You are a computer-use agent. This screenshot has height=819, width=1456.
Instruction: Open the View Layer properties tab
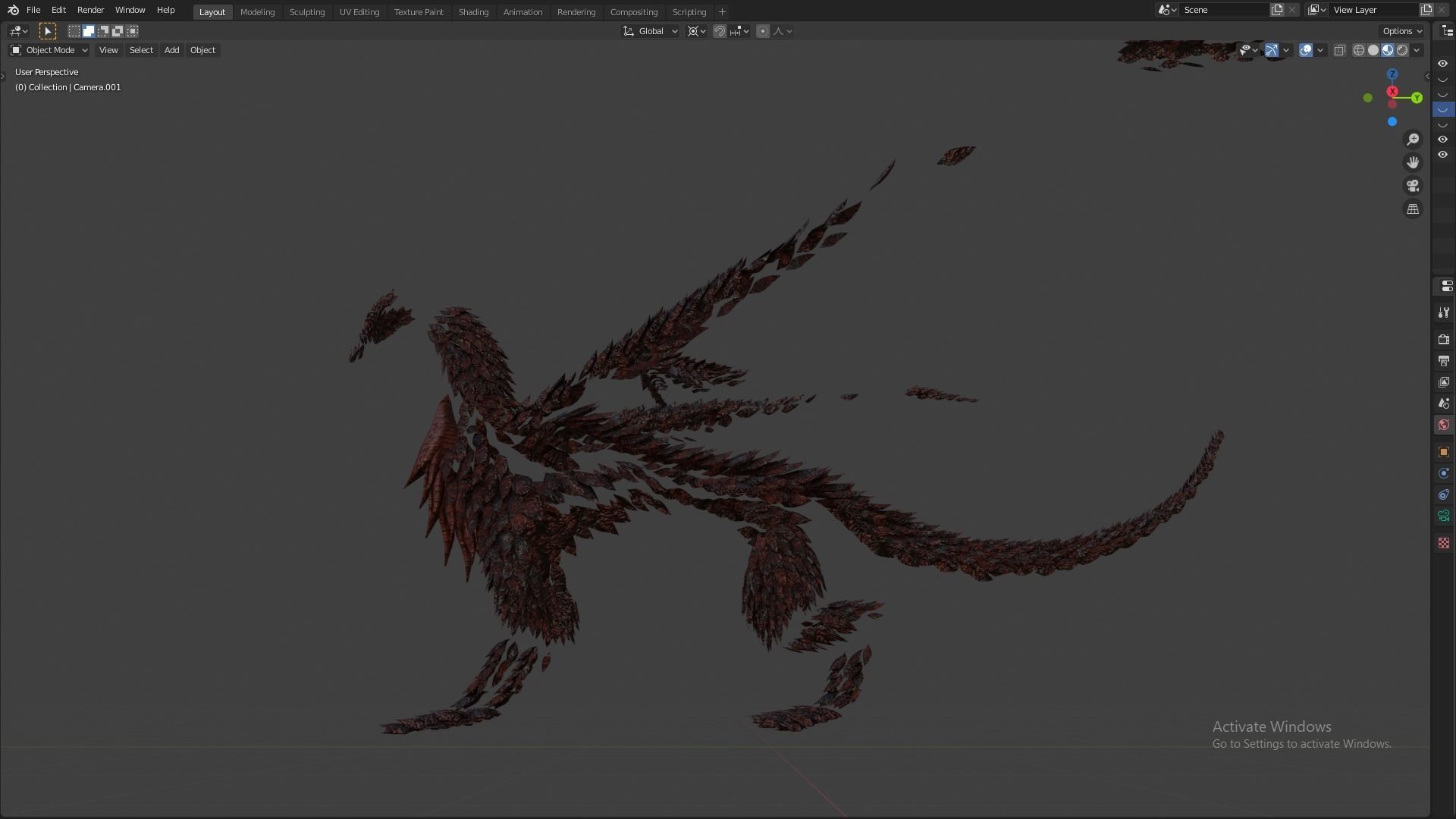pyautogui.click(x=1444, y=382)
